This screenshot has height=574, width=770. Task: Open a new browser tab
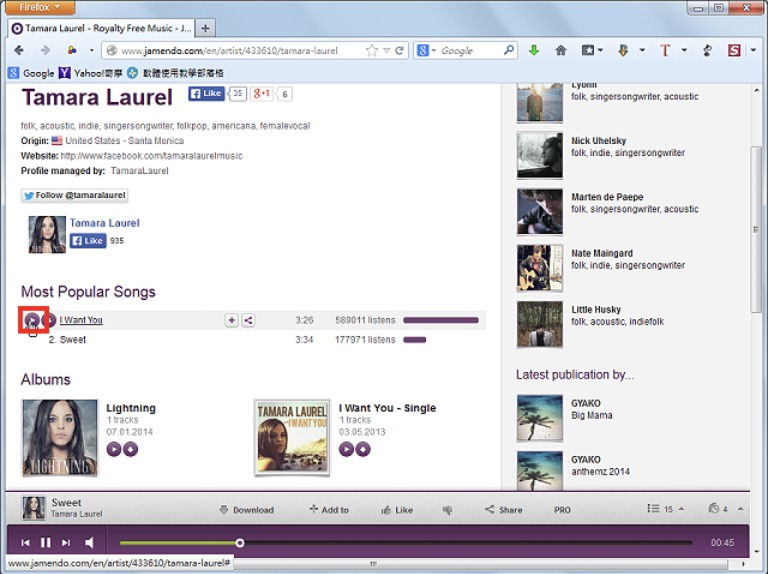205,28
